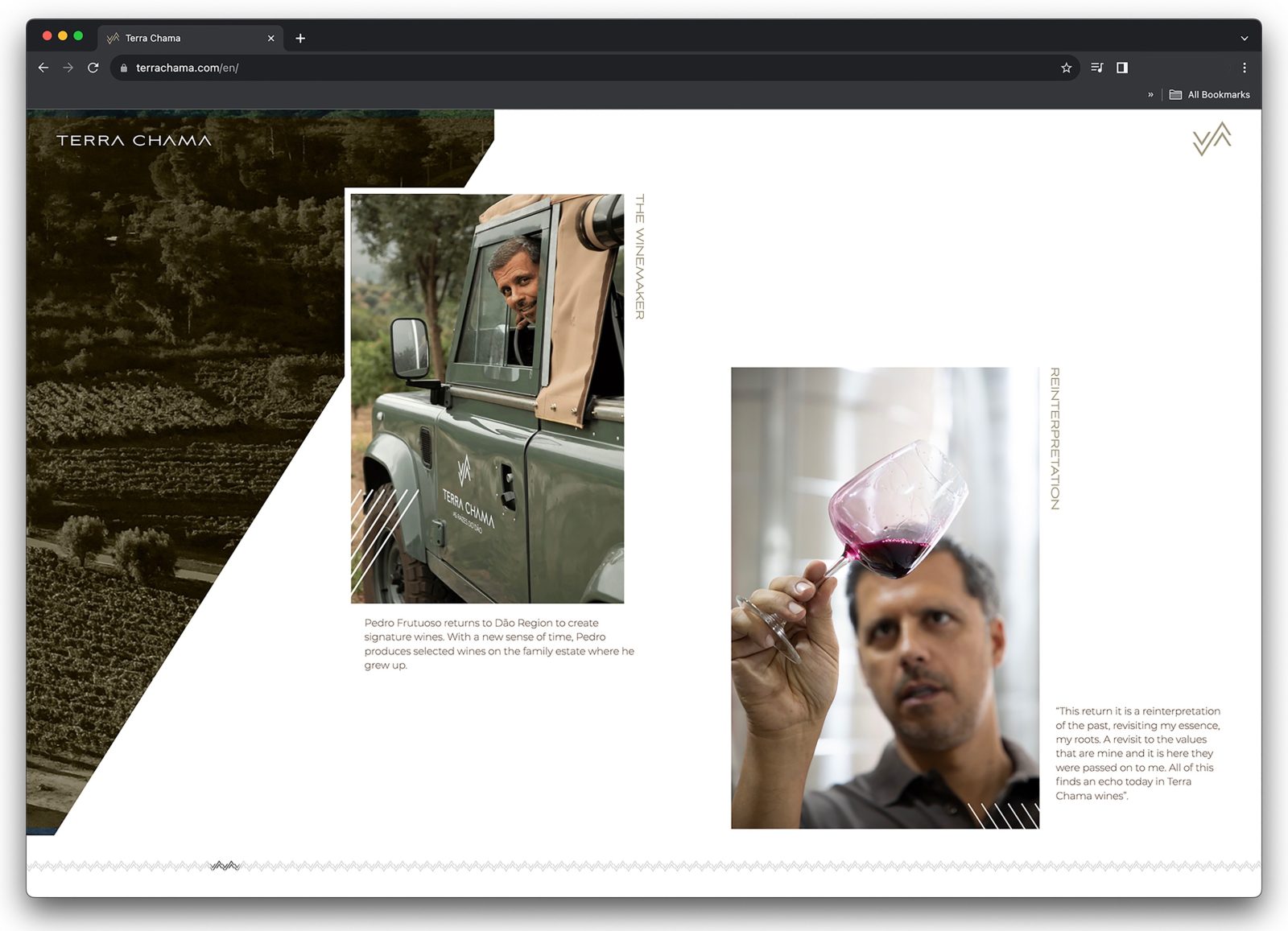Image resolution: width=1288 pixels, height=931 pixels.
Task: View site information lock icon
Action: click(123, 68)
